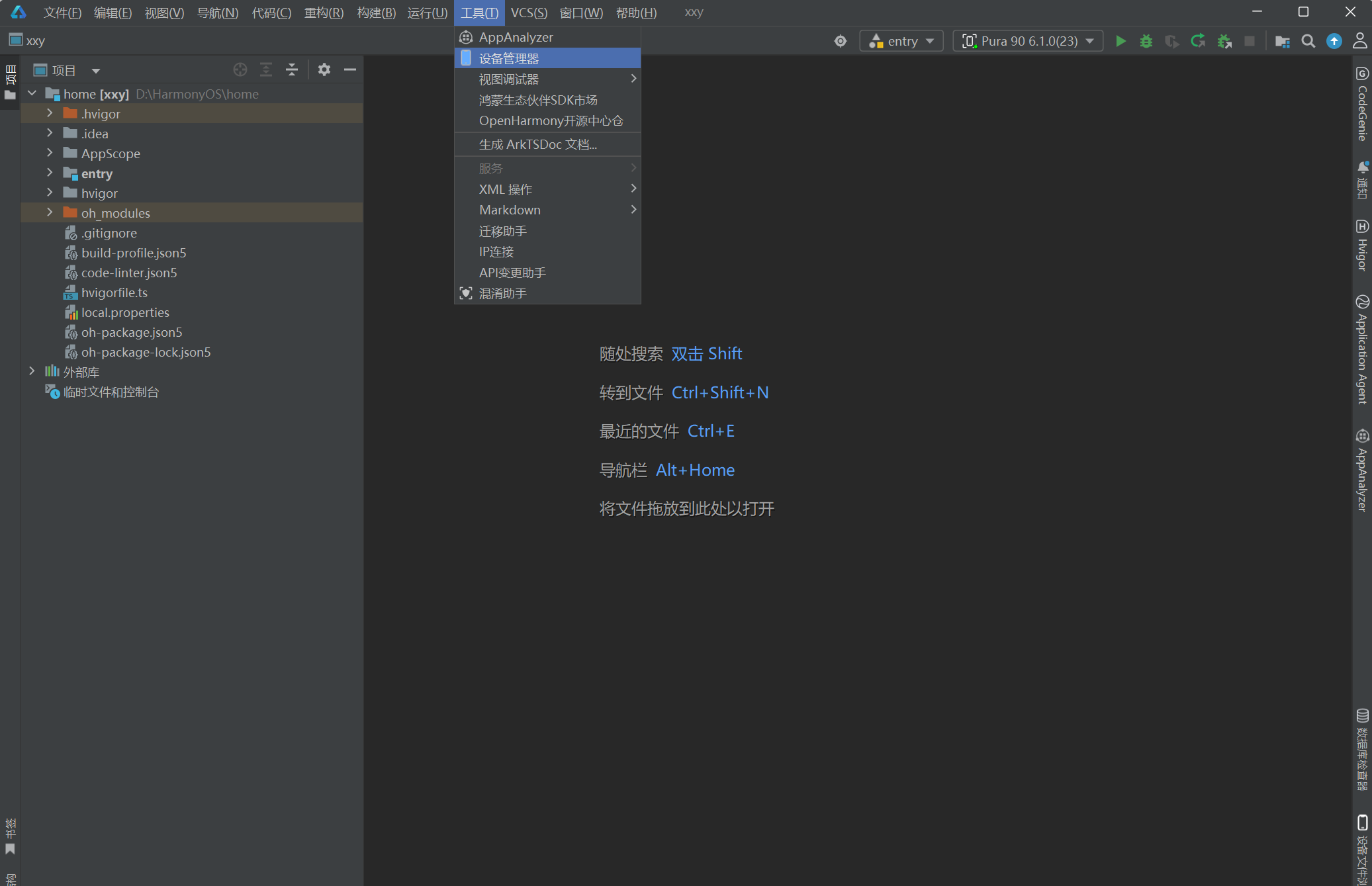The height and width of the screenshot is (886, 1372).
Task: Click the reload changes icon in toolbar
Action: point(1198,41)
